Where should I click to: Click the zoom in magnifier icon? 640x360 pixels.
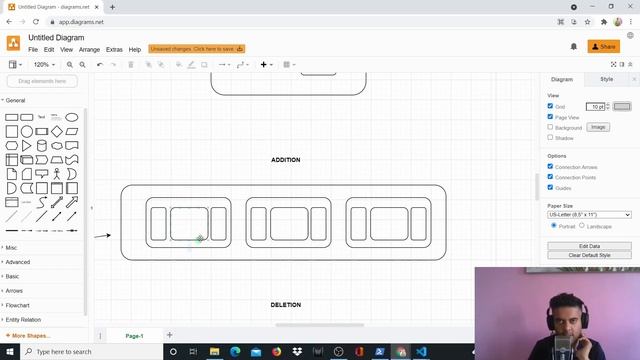coord(70,64)
